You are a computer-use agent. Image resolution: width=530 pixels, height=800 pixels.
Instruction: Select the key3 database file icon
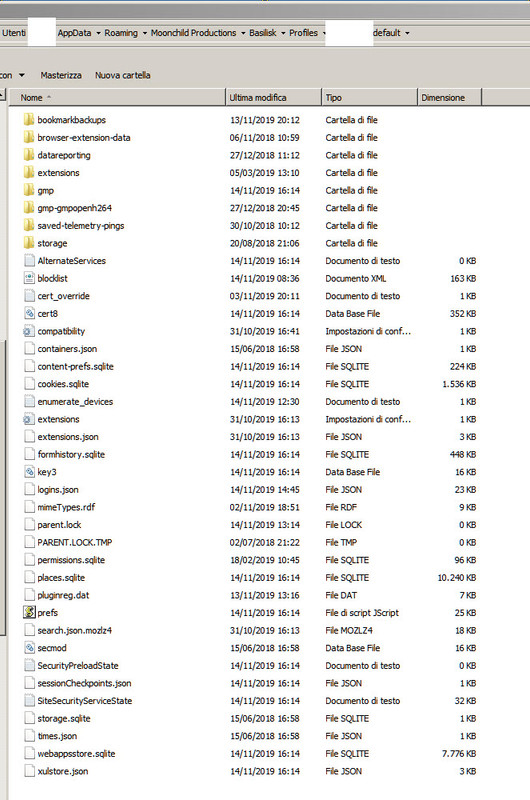coord(30,472)
